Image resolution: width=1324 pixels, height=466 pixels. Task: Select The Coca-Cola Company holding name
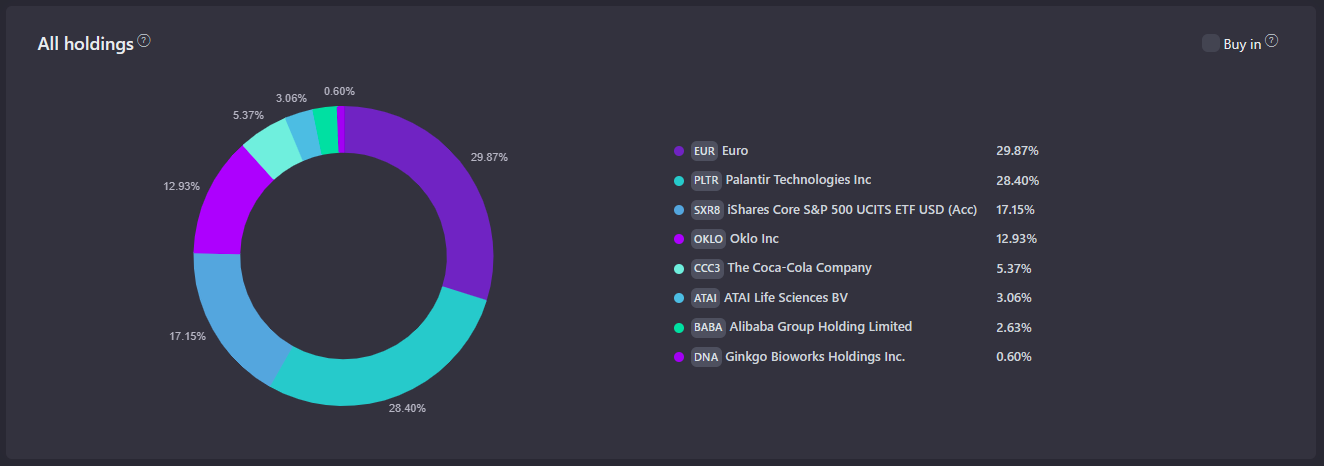pyautogui.click(x=799, y=268)
